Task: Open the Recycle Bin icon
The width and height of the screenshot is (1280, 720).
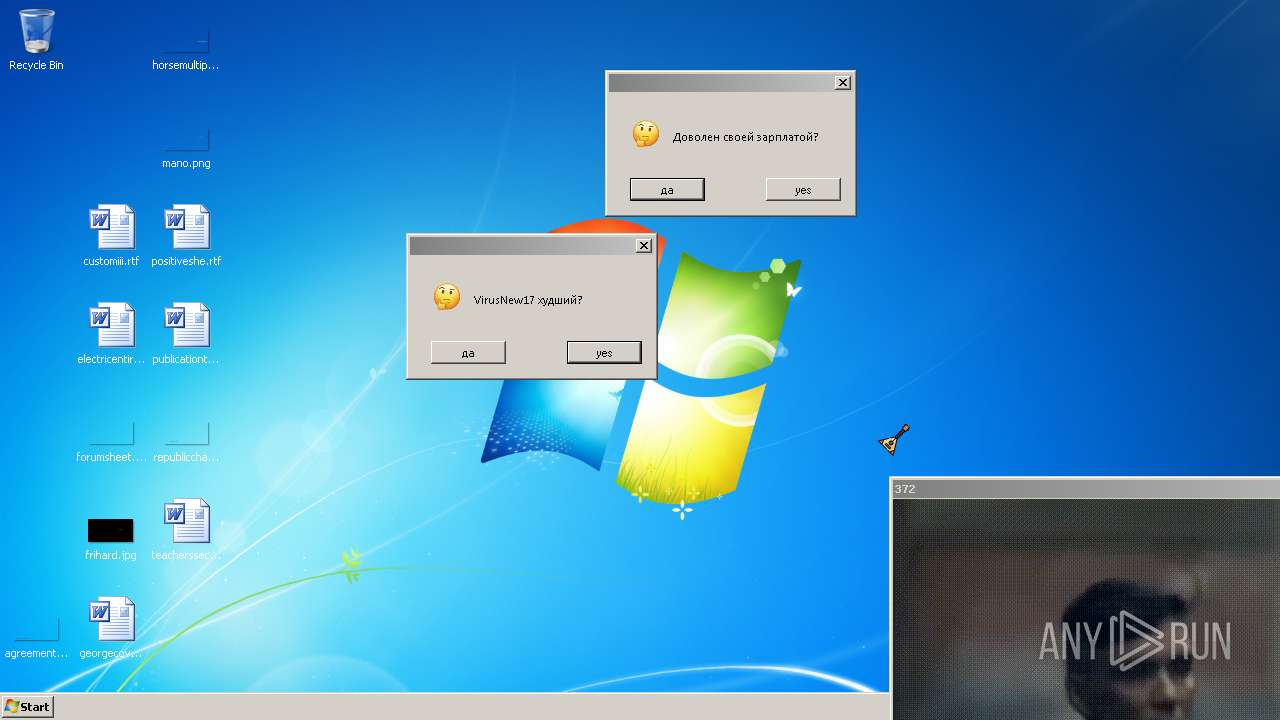Action: (x=36, y=40)
